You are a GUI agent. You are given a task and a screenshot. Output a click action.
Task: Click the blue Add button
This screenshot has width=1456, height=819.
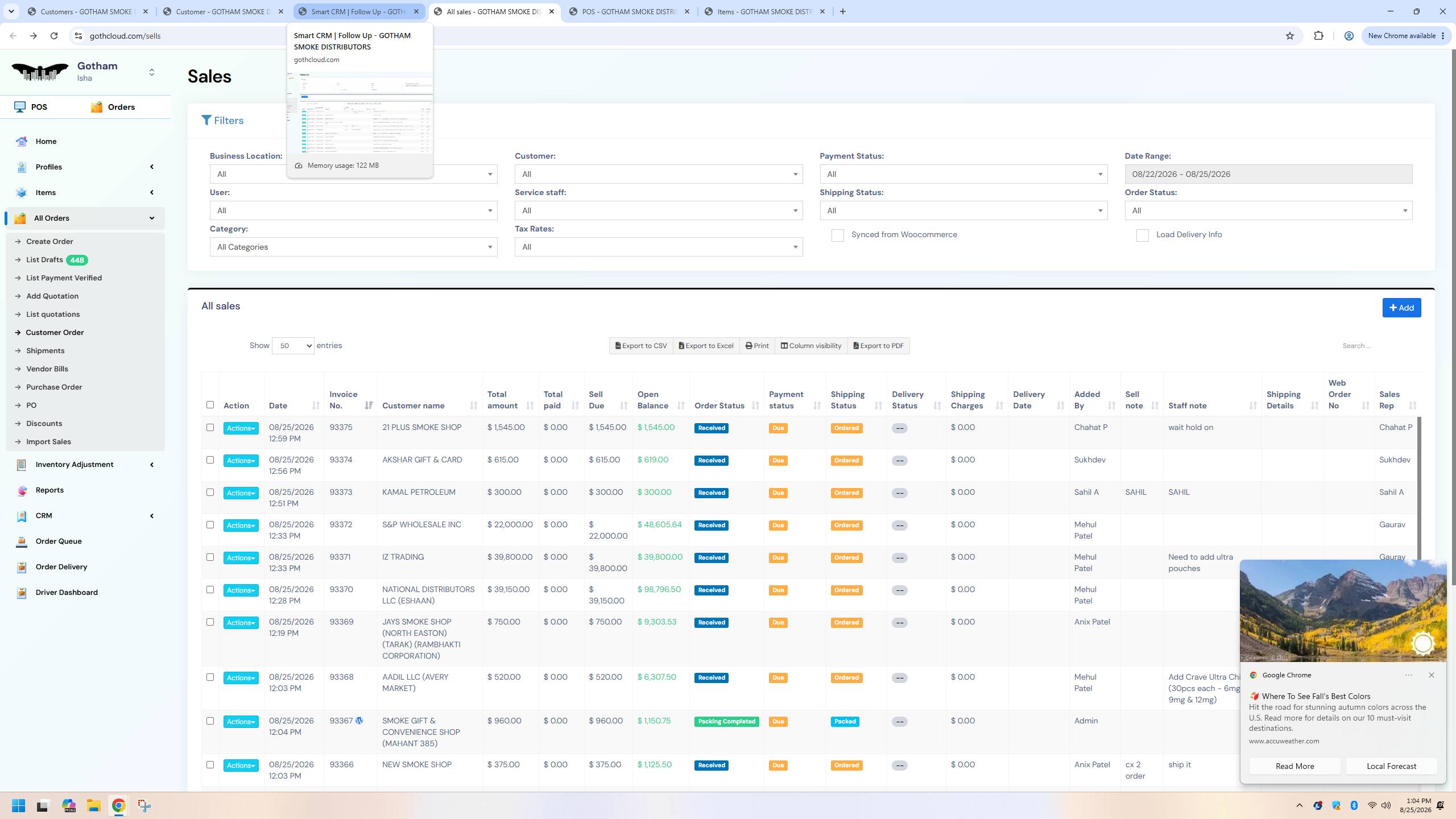coord(1401,308)
